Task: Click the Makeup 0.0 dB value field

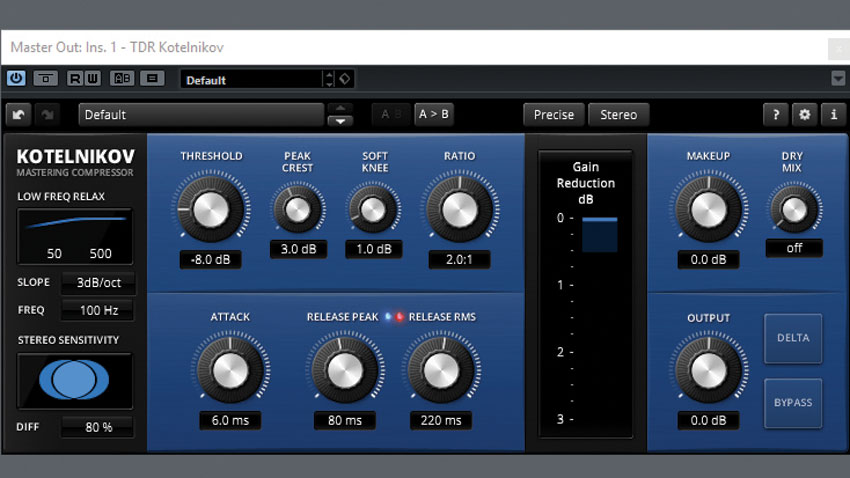Action: (x=709, y=260)
